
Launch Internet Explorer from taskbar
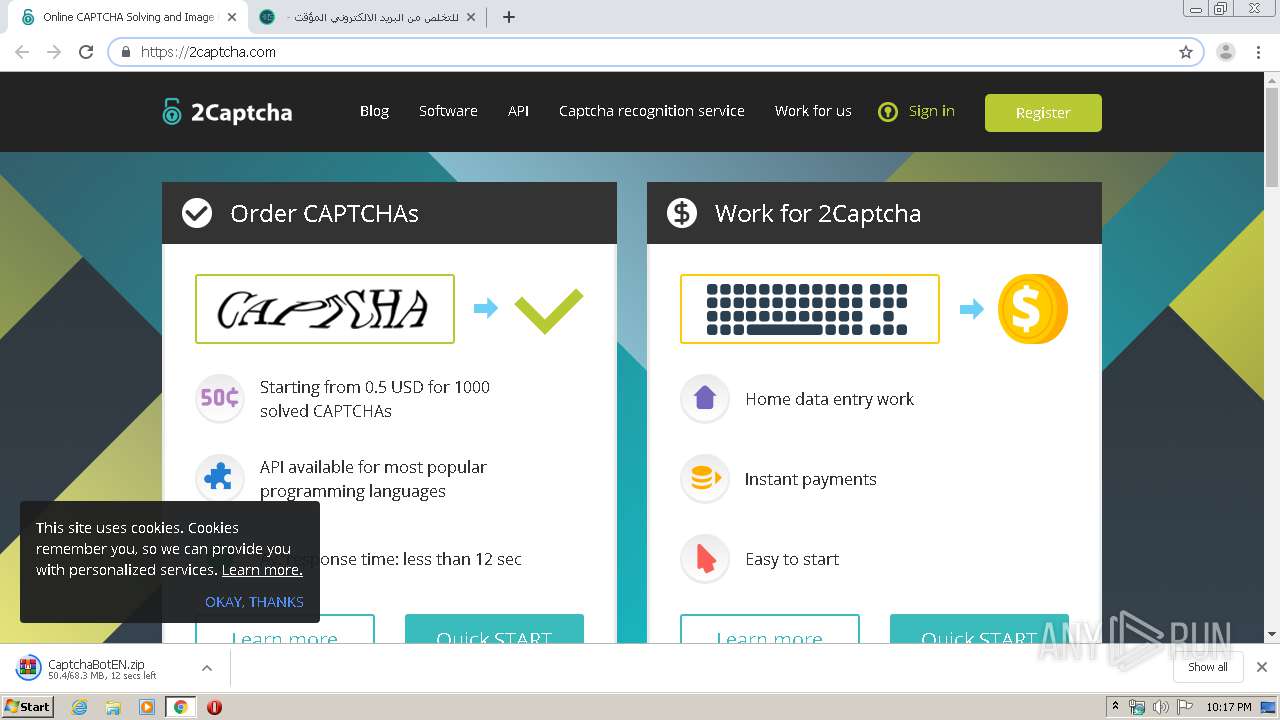pos(80,707)
